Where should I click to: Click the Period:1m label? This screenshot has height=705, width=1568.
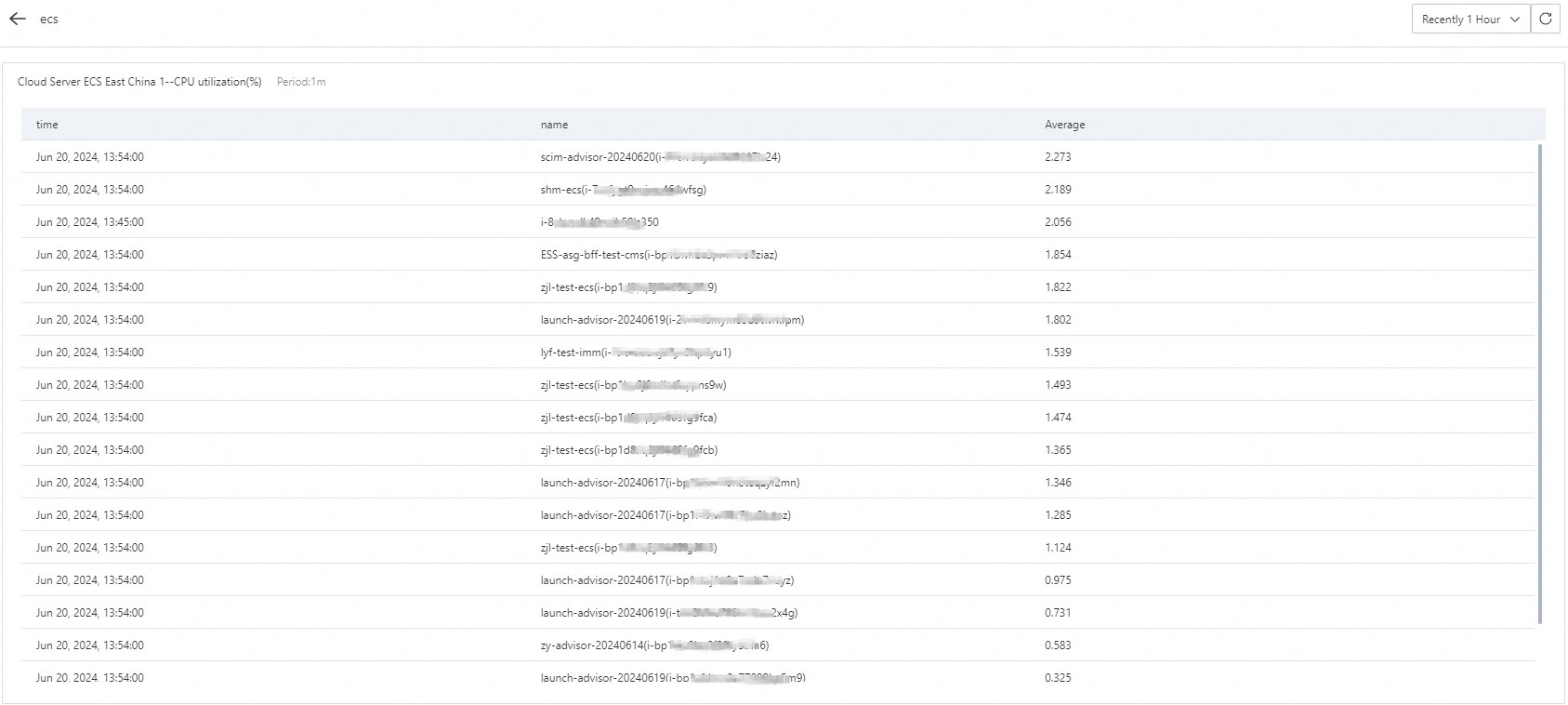[301, 82]
